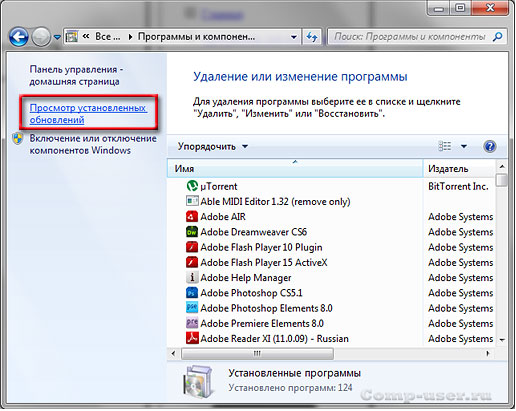Select the Adobe AIR entry name
516x411 pixels.
(x=223, y=217)
